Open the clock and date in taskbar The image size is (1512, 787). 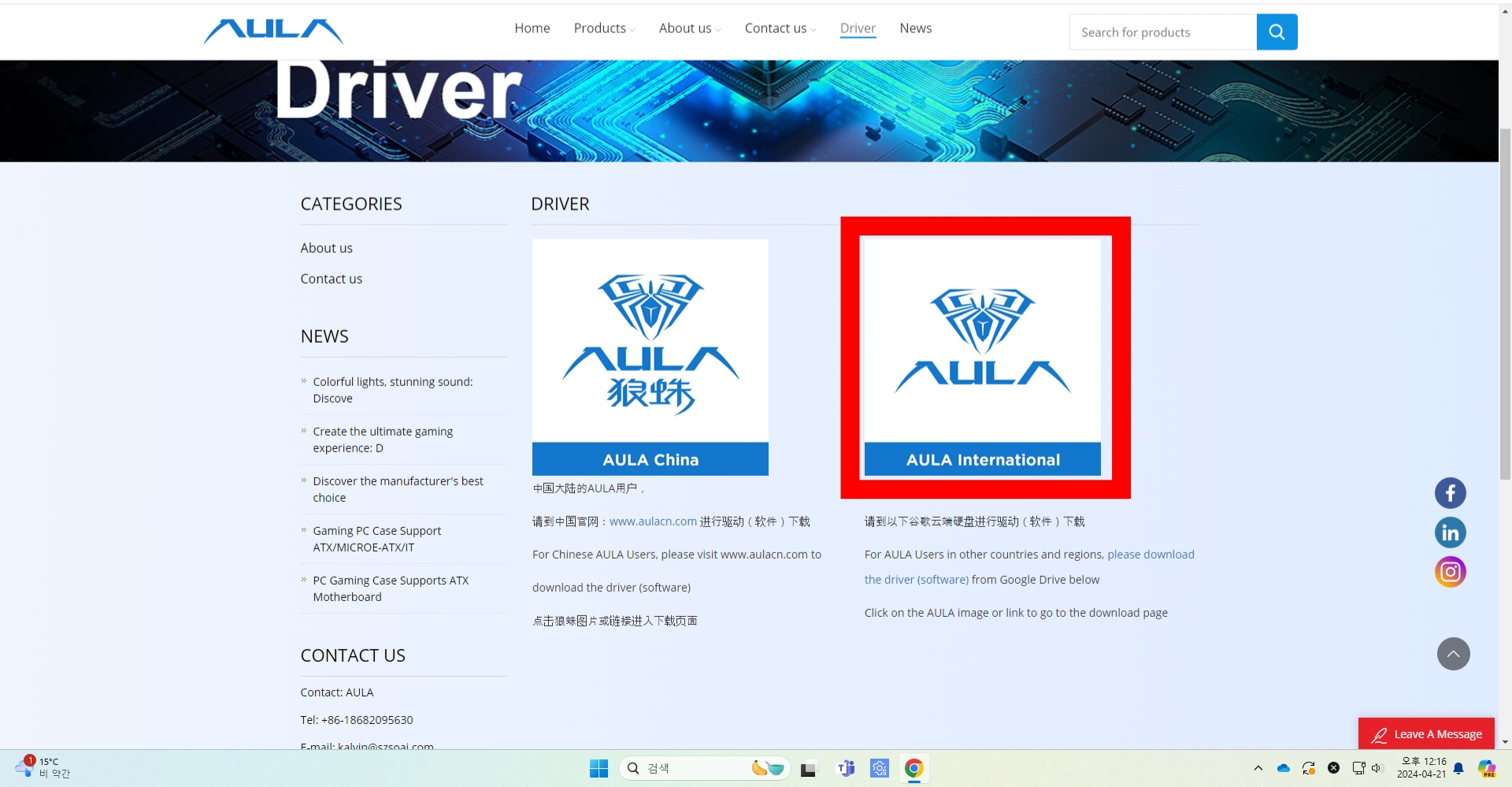1421,767
